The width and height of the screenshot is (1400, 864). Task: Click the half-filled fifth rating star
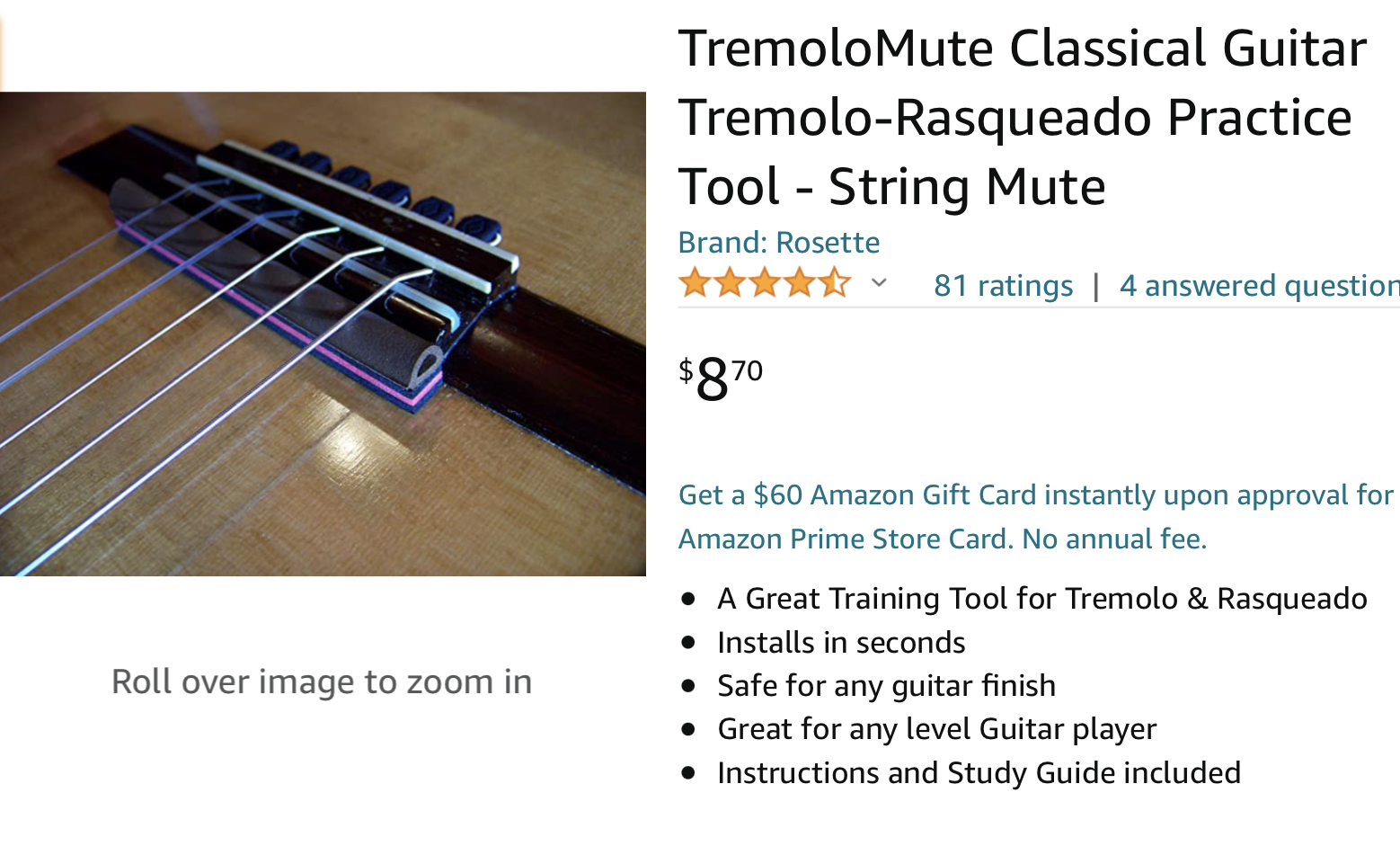coord(835,283)
